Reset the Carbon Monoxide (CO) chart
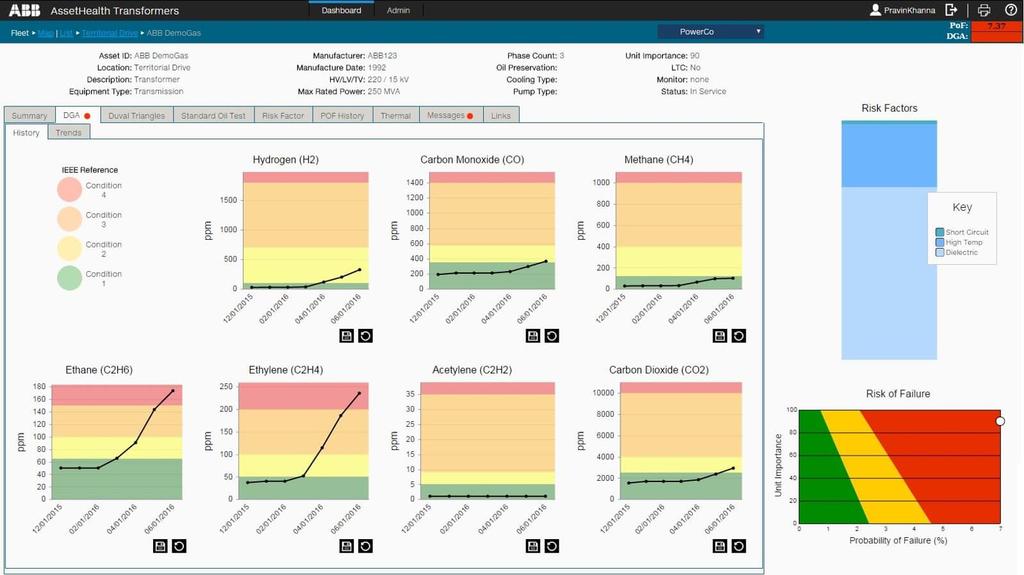 tap(552, 336)
